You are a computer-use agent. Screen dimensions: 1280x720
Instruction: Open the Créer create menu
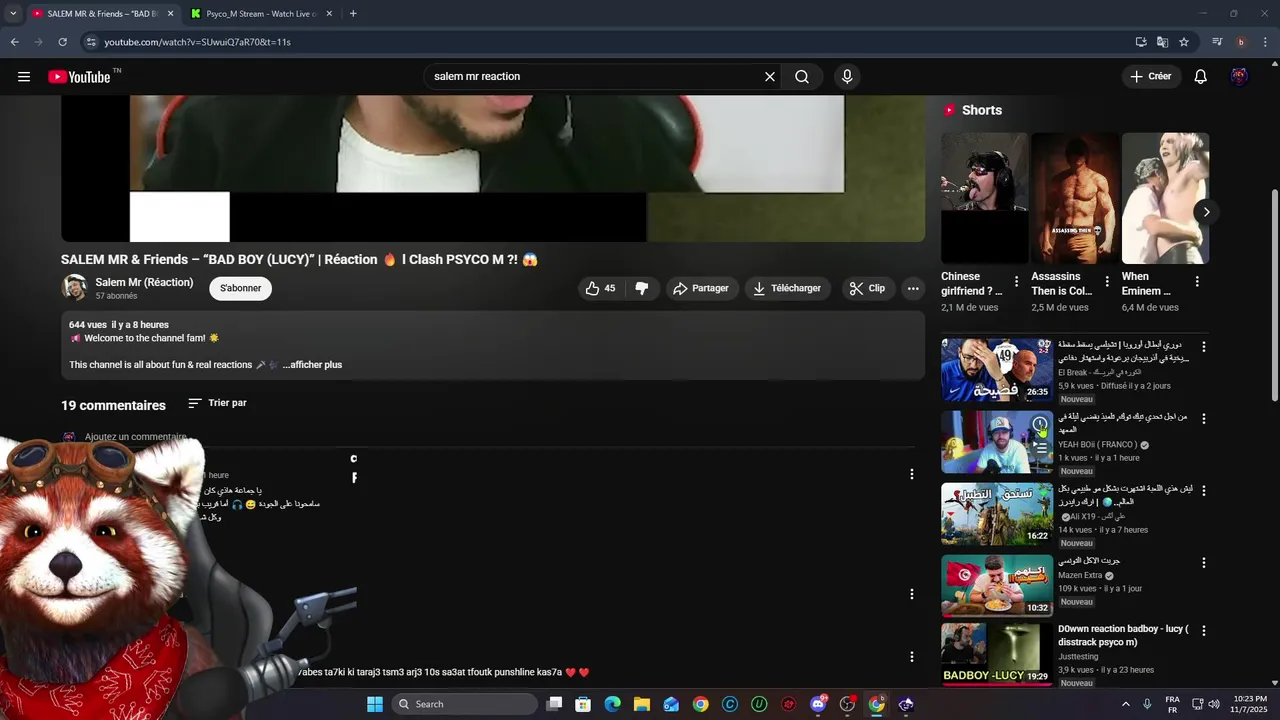[x=1151, y=76]
